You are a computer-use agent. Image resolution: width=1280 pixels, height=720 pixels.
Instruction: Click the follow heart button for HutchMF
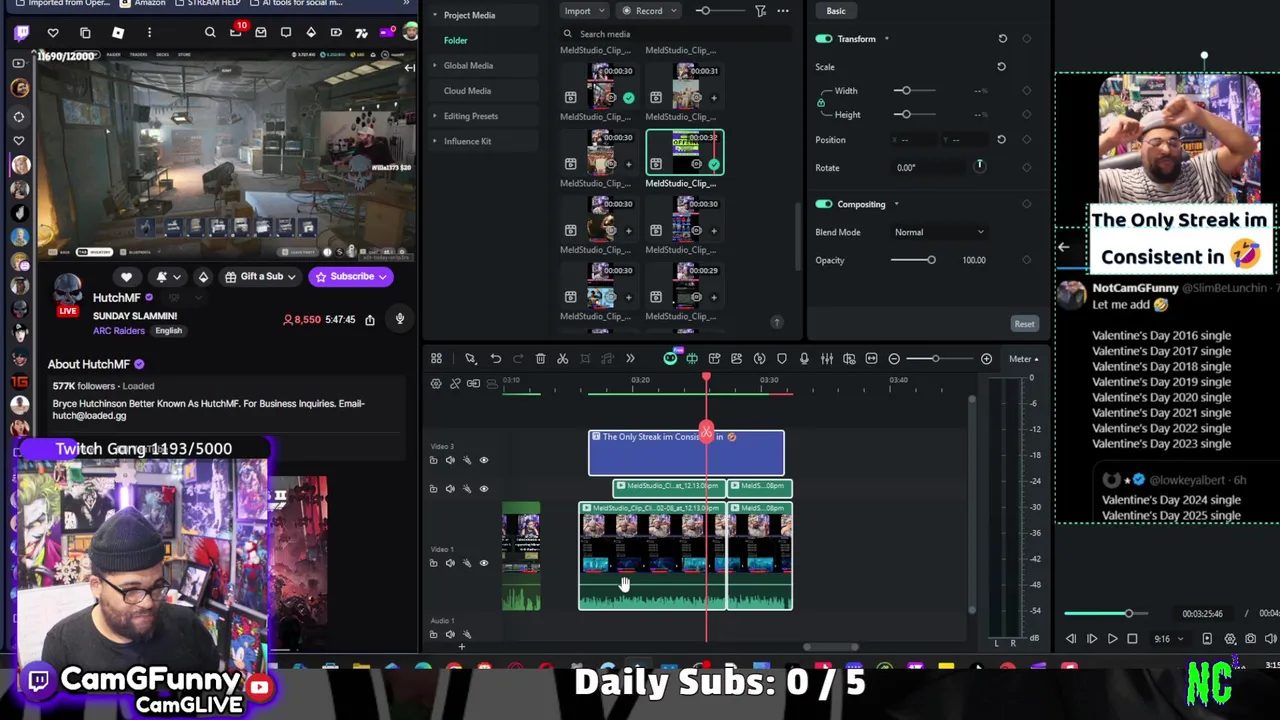click(x=126, y=276)
